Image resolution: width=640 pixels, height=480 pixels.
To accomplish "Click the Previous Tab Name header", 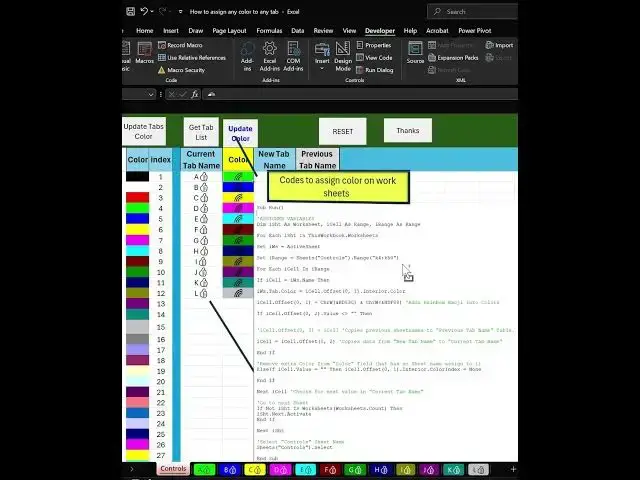I will pos(317,160).
